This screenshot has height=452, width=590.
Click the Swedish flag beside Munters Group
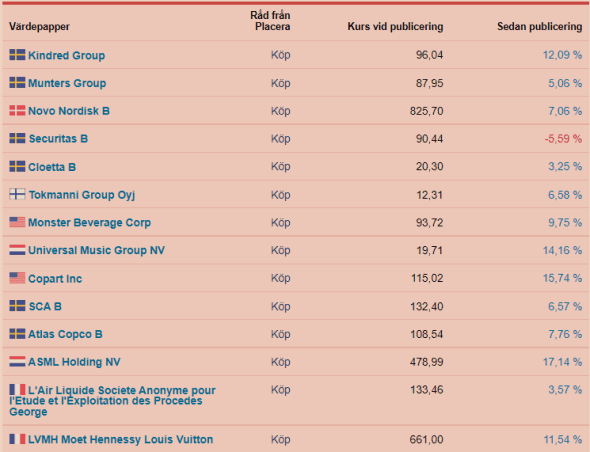(x=17, y=83)
